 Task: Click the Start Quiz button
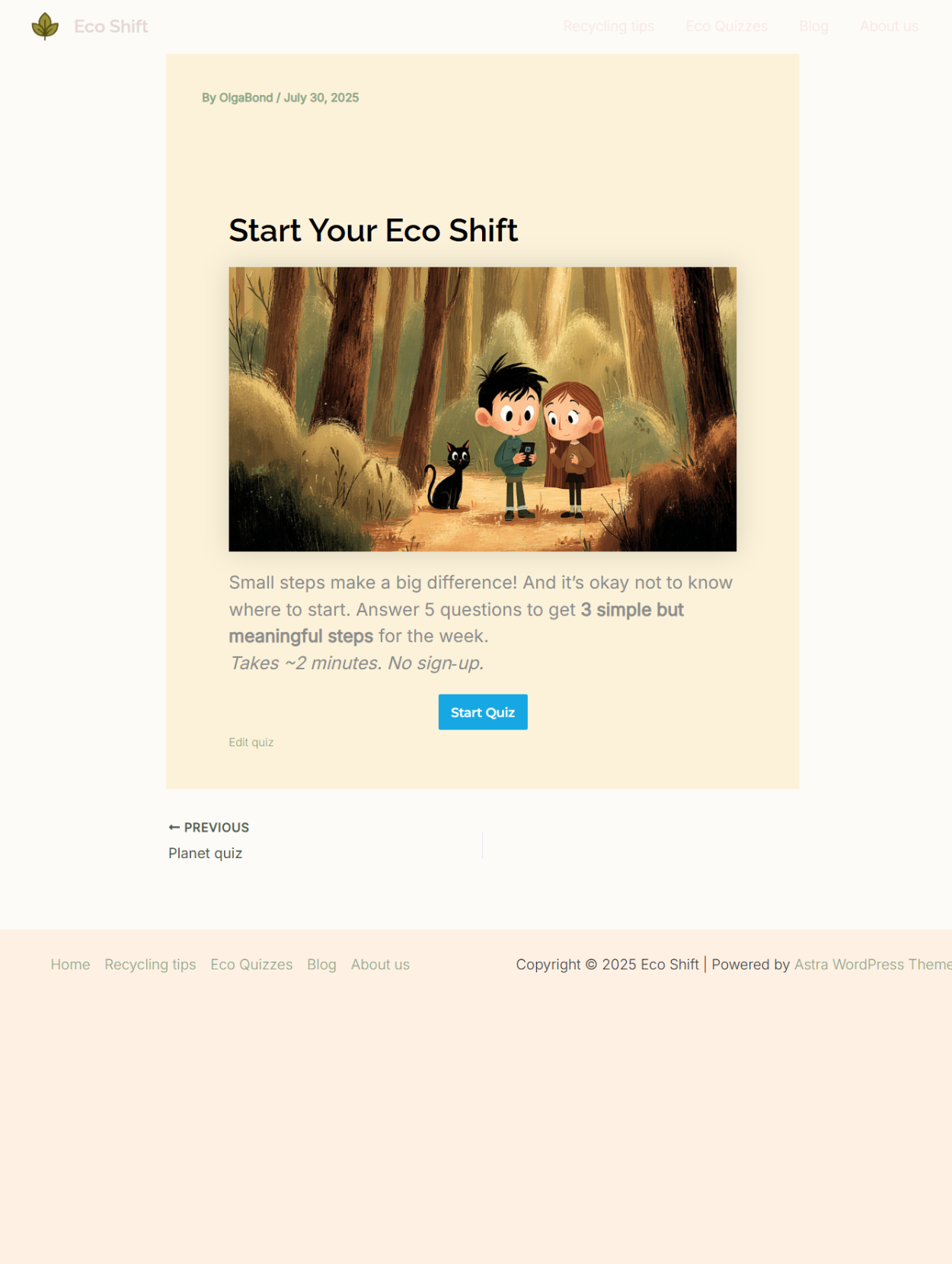pos(483,712)
